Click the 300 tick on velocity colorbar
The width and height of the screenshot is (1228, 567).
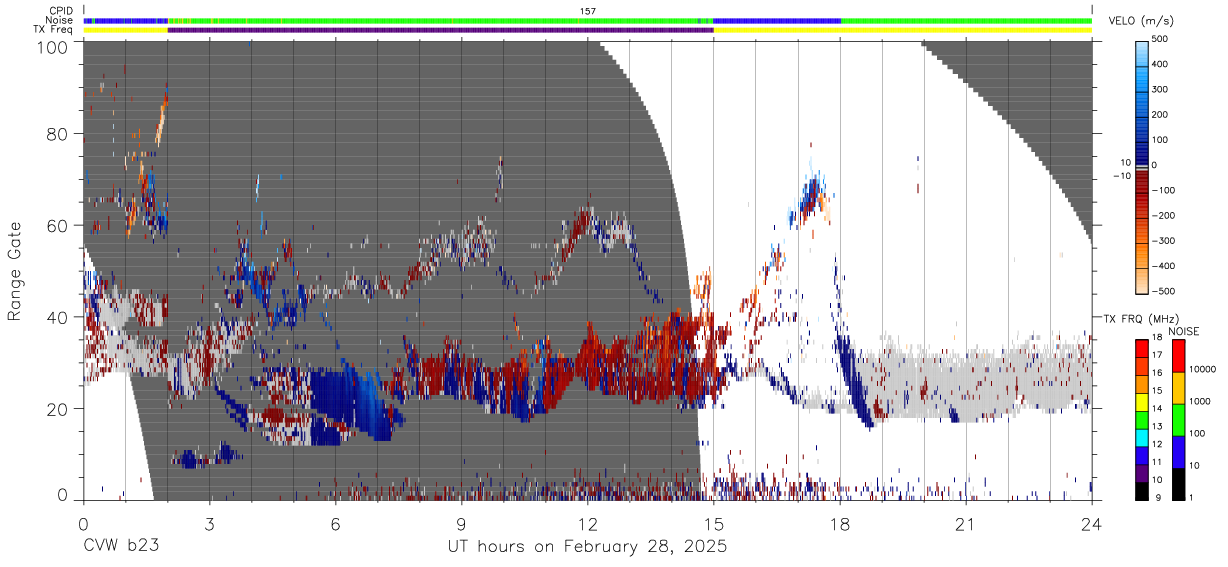[1161, 89]
